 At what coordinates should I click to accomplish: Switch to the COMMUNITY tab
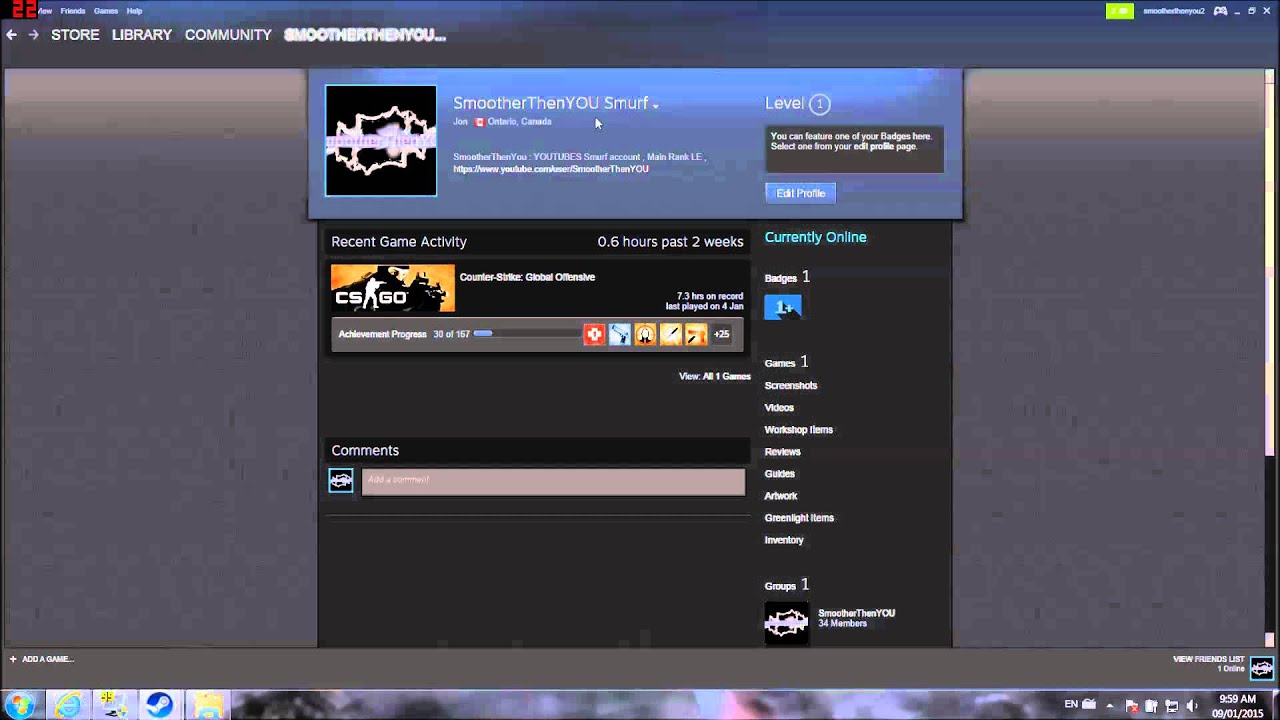(x=228, y=35)
